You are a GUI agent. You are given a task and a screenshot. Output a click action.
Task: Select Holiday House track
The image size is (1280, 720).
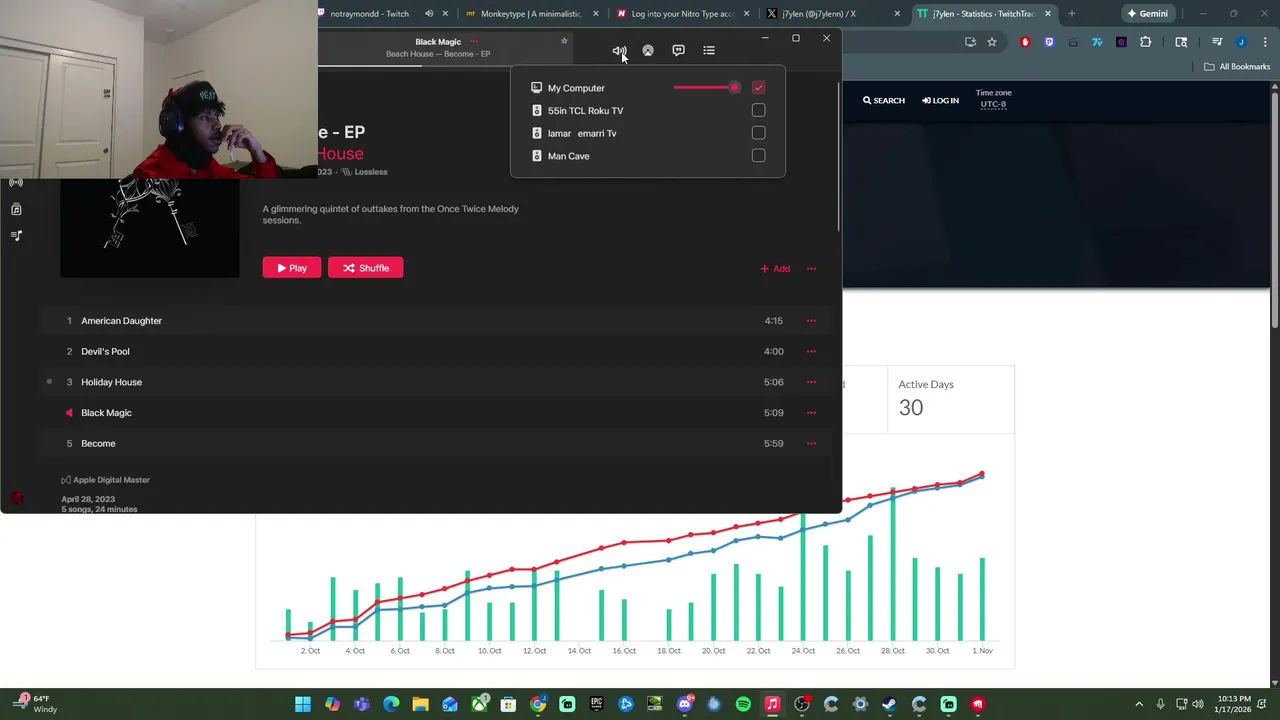436,382
